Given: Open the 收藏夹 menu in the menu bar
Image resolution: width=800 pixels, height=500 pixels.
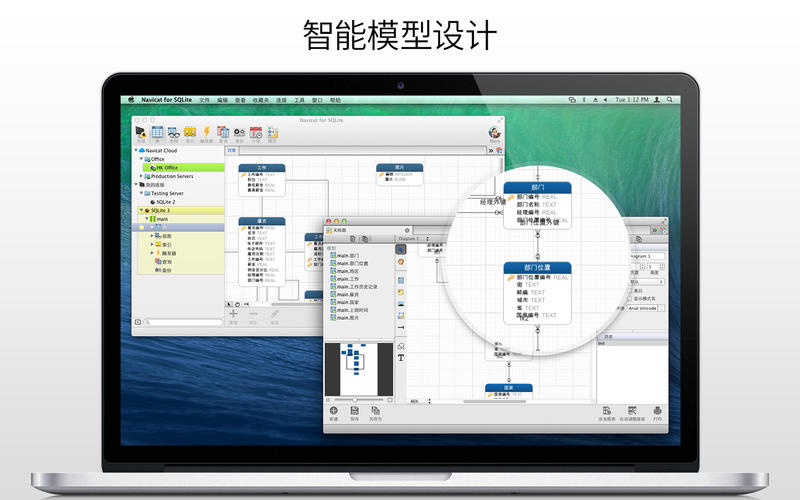Looking at the screenshot, I should click(x=260, y=100).
